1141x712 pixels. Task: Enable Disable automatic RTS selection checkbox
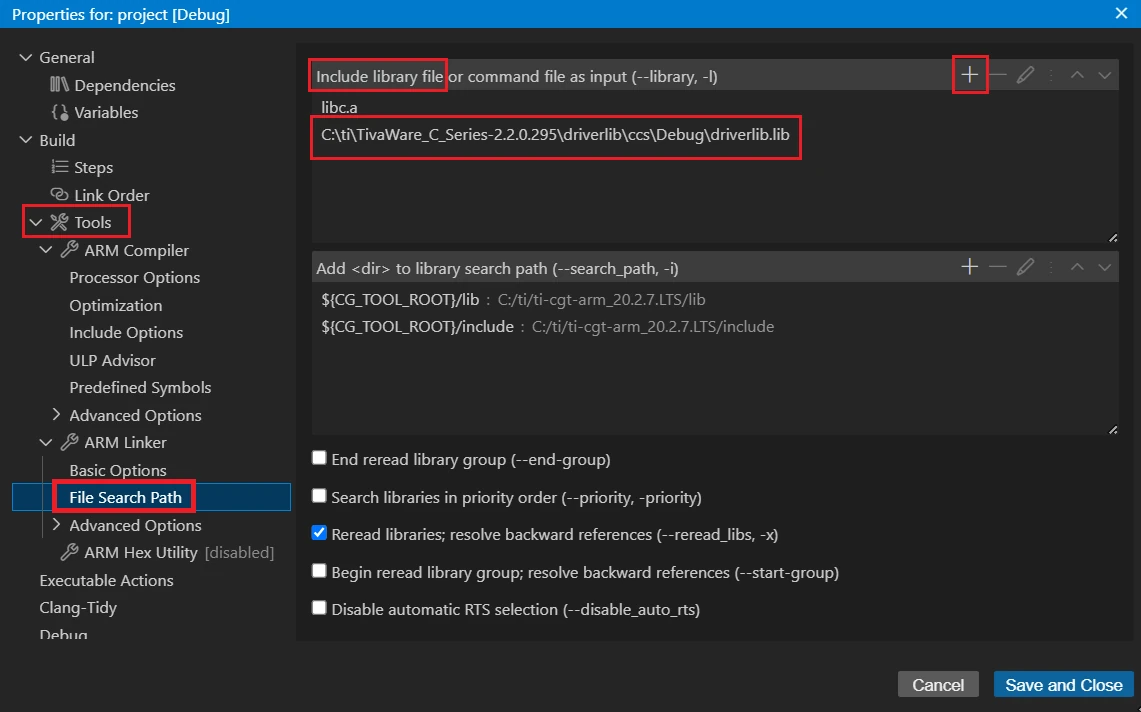tap(319, 607)
